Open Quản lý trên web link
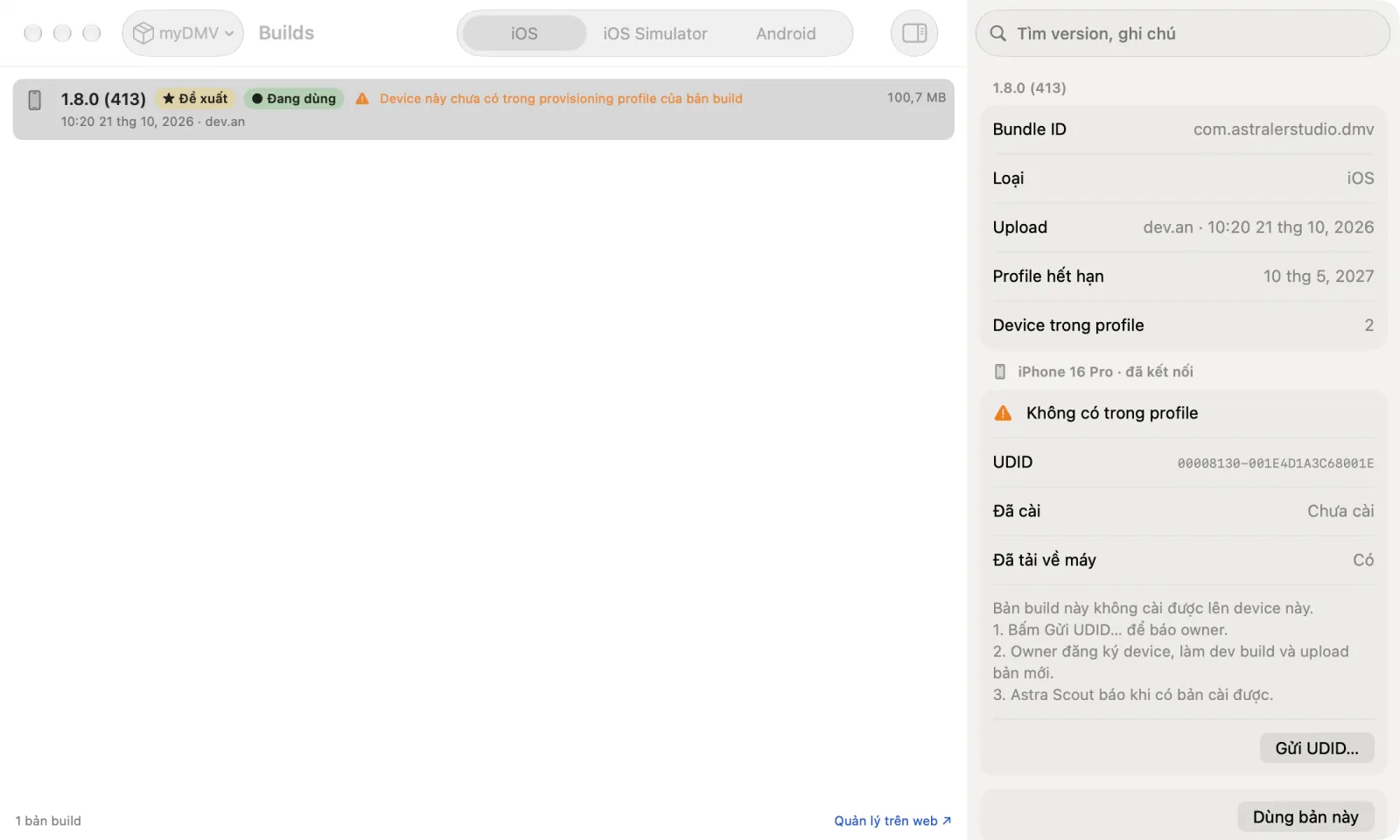The width and height of the screenshot is (1400, 840). 892,821
